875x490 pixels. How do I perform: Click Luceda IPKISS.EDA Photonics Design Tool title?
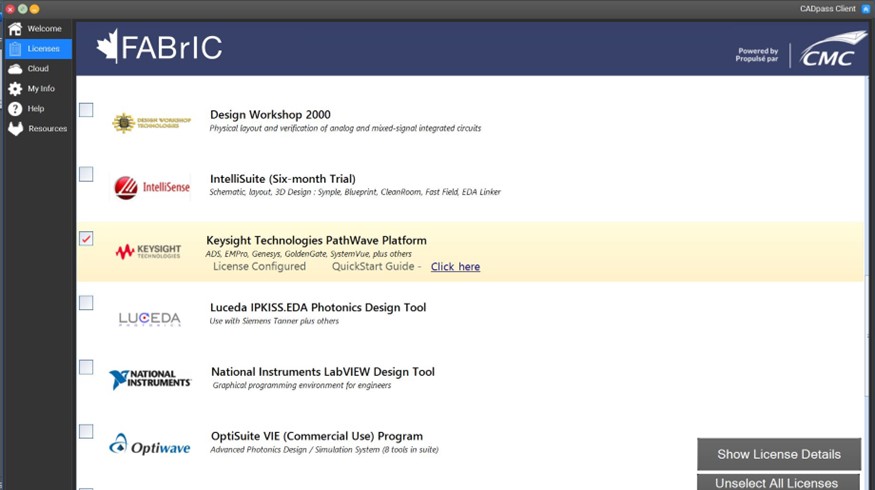pos(318,308)
